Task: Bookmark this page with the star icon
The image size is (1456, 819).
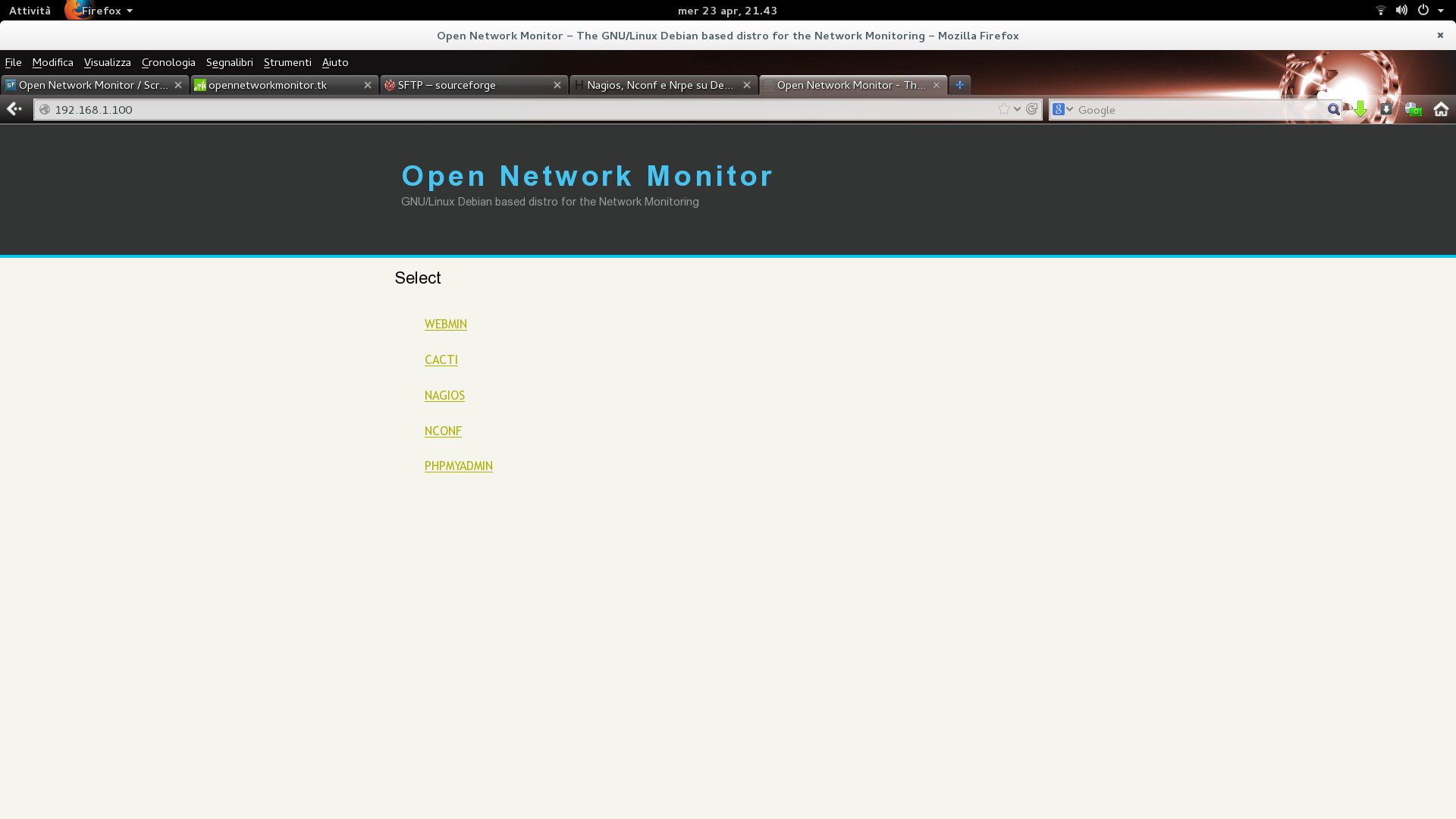Action: click(1003, 109)
